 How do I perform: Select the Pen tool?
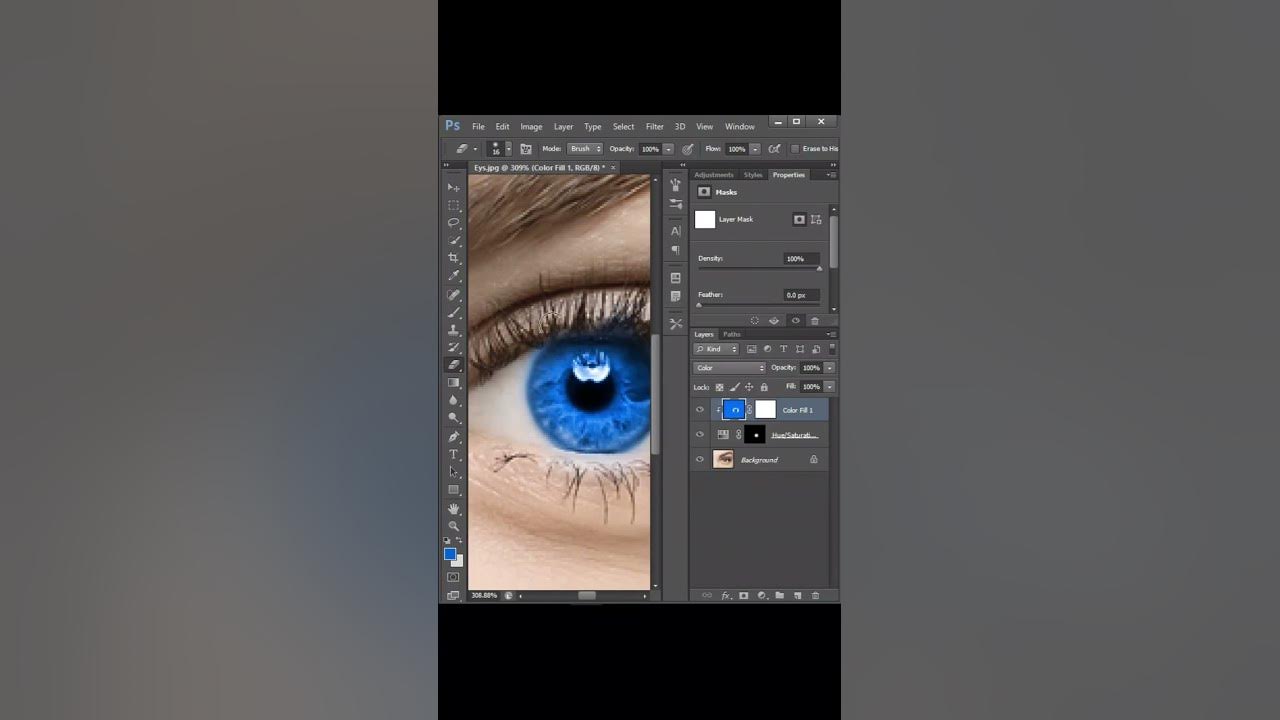pyautogui.click(x=453, y=437)
